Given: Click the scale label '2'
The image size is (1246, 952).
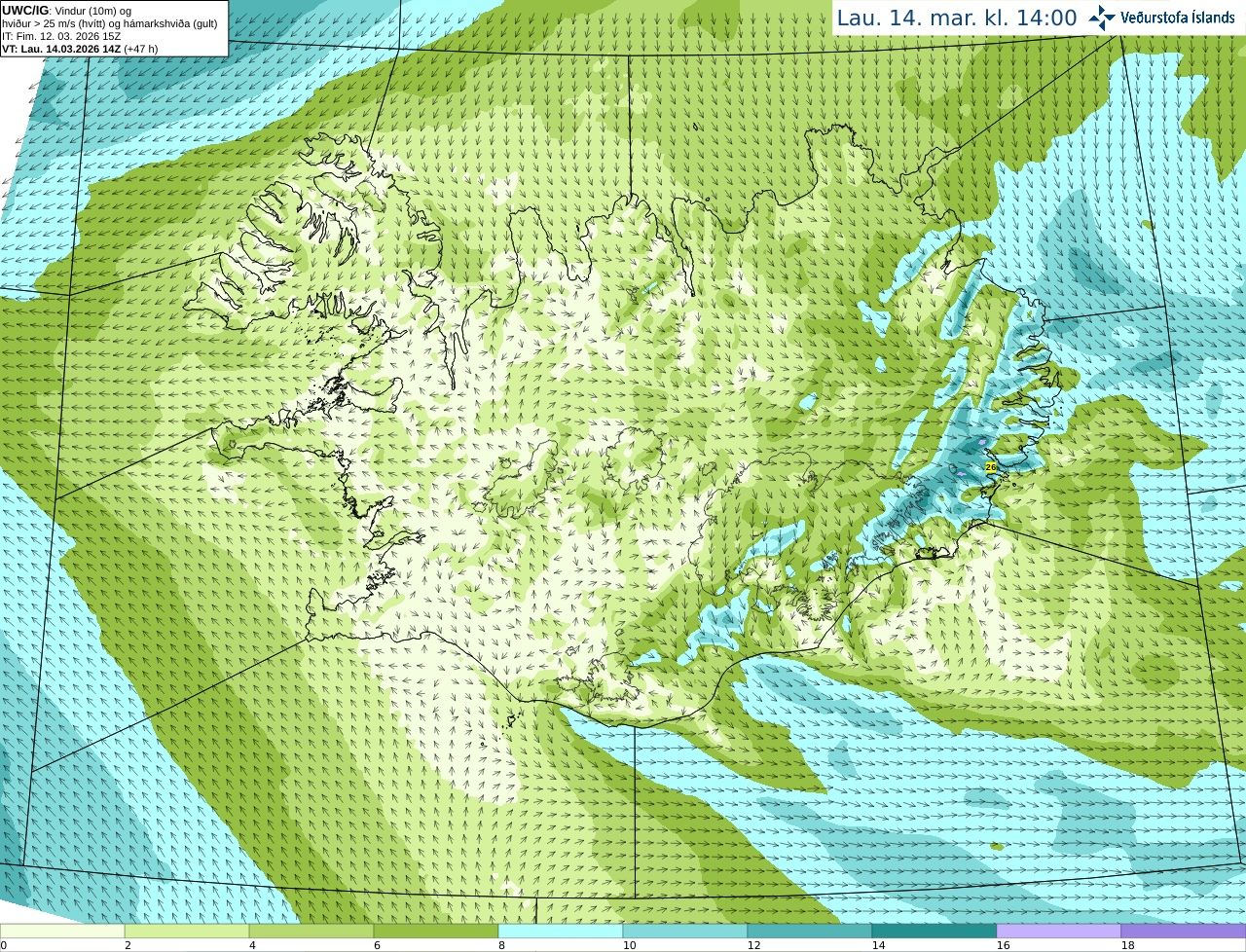Looking at the screenshot, I should pyautogui.click(x=128, y=945).
